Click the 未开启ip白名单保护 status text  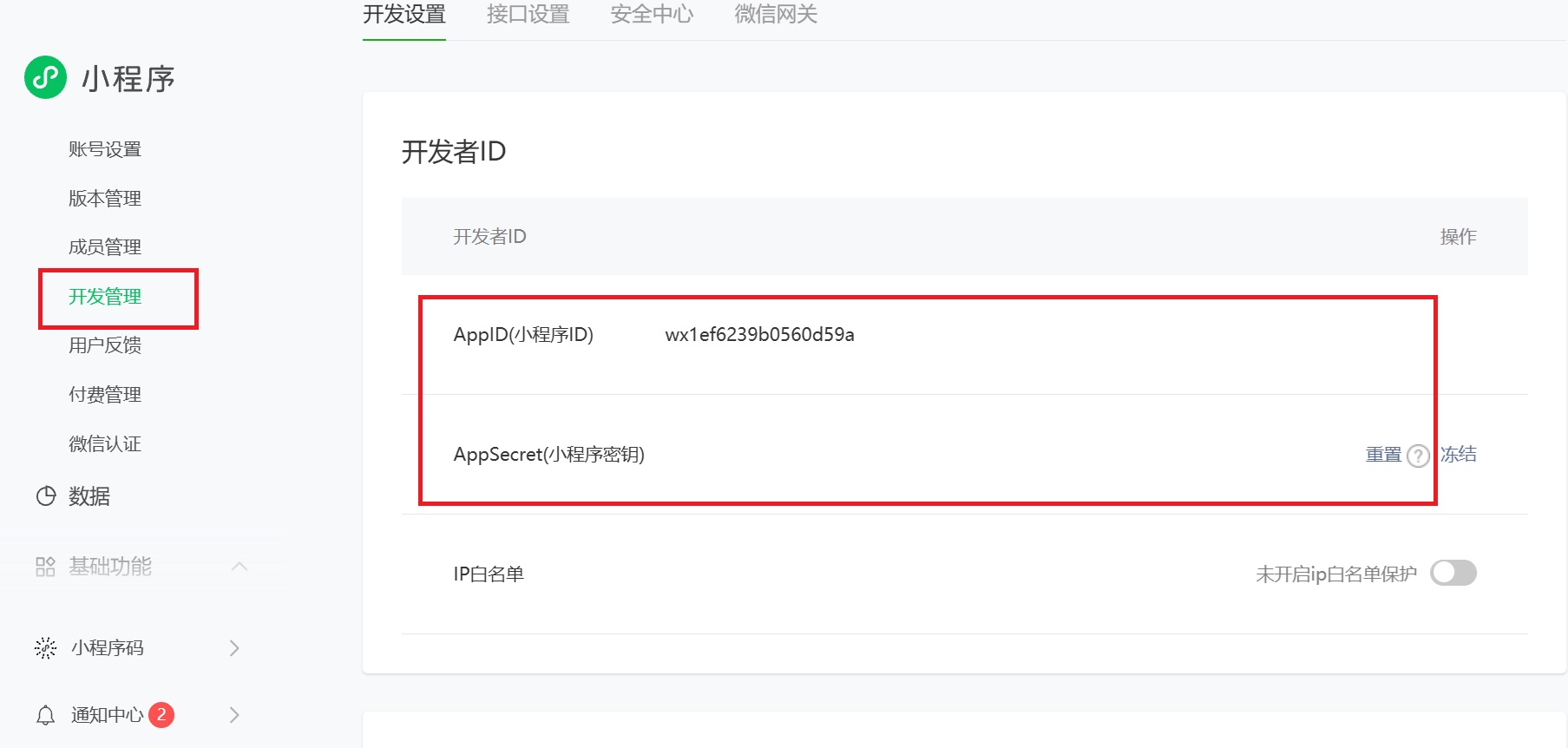click(1336, 574)
